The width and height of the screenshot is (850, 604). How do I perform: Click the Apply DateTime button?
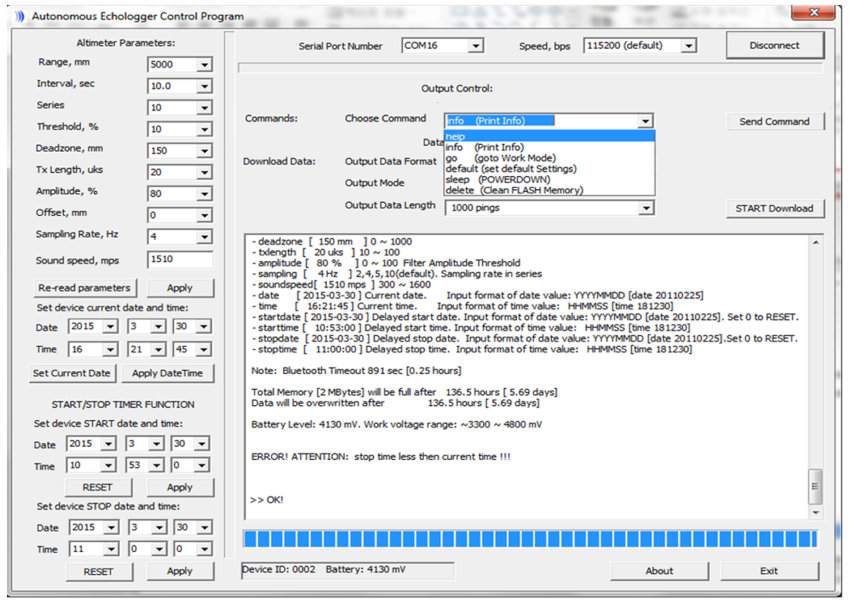(167, 373)
